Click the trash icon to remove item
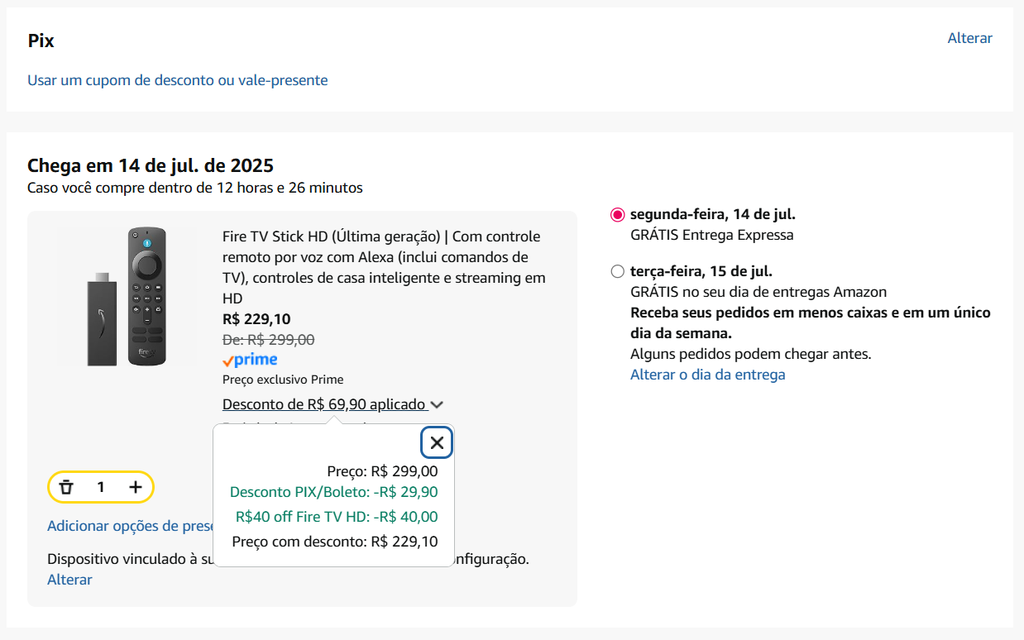The height and width of the screenshot is (640, 1024). (67, 487)
